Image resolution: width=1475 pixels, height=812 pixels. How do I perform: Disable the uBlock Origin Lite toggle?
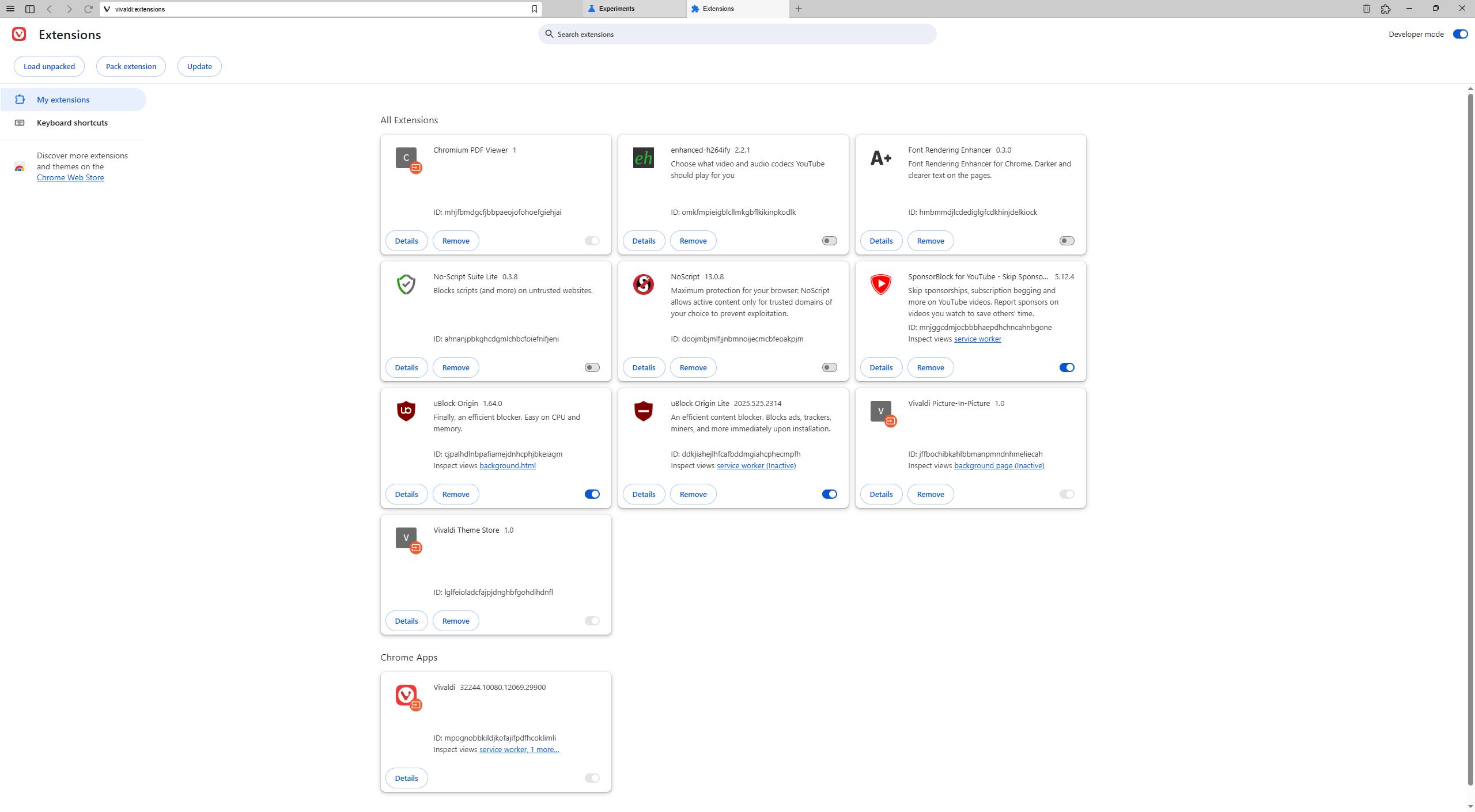click(x=829, y=494)
